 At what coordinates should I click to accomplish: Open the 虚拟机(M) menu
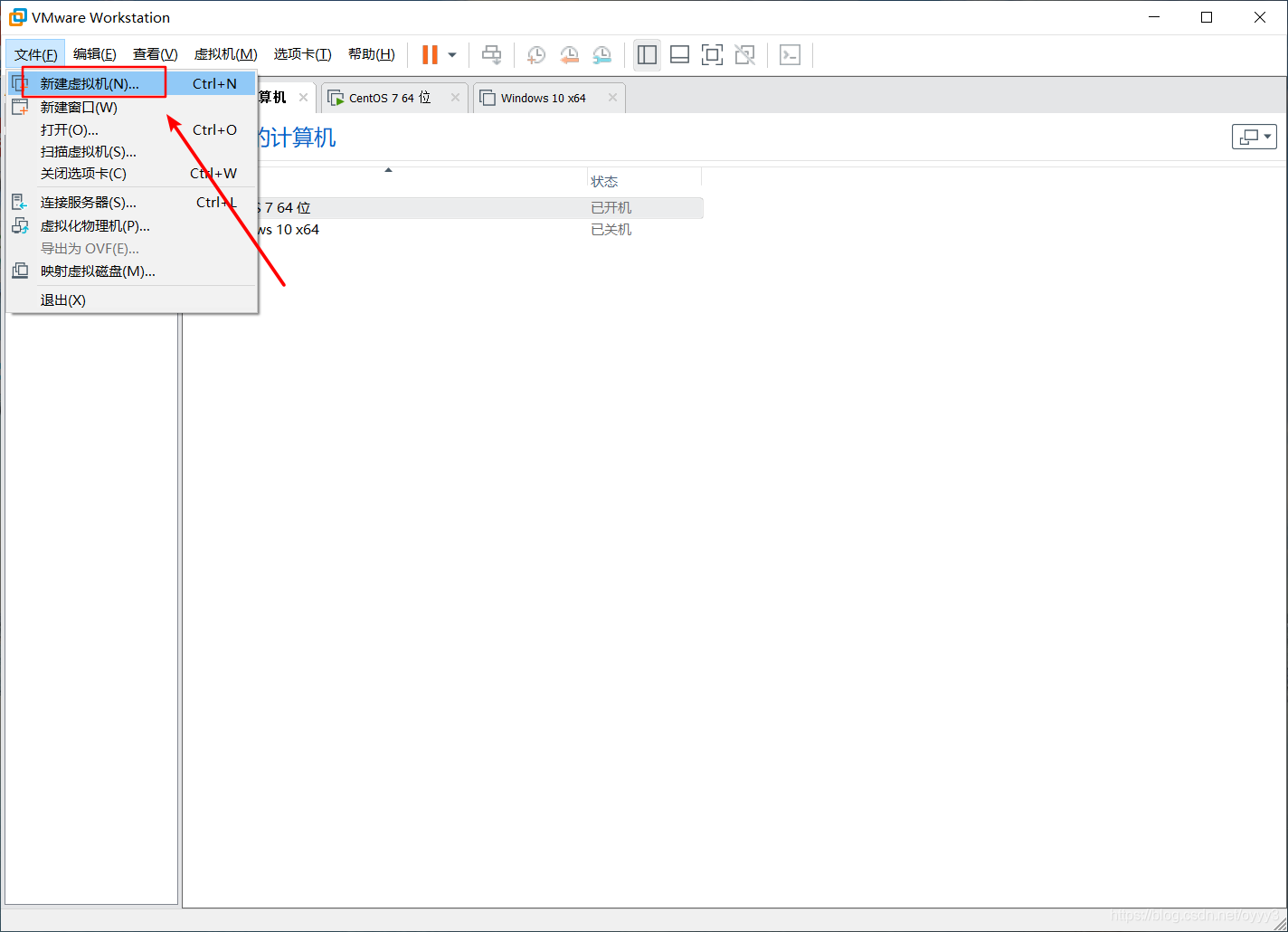[225, 54]
